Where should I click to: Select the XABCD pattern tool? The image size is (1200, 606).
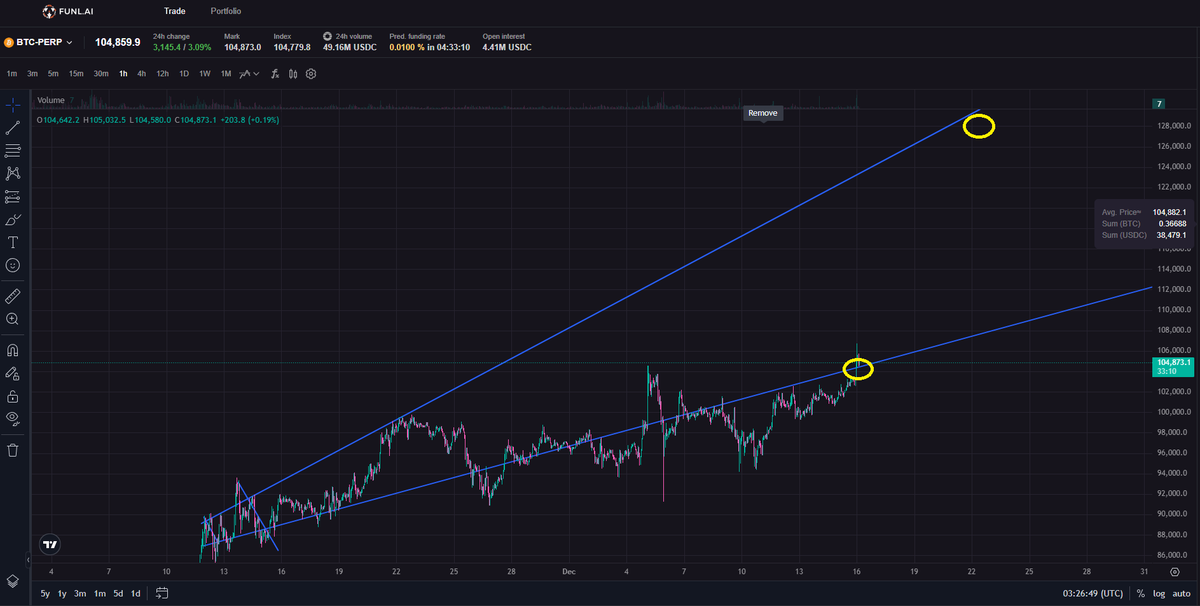coord(12,173)
